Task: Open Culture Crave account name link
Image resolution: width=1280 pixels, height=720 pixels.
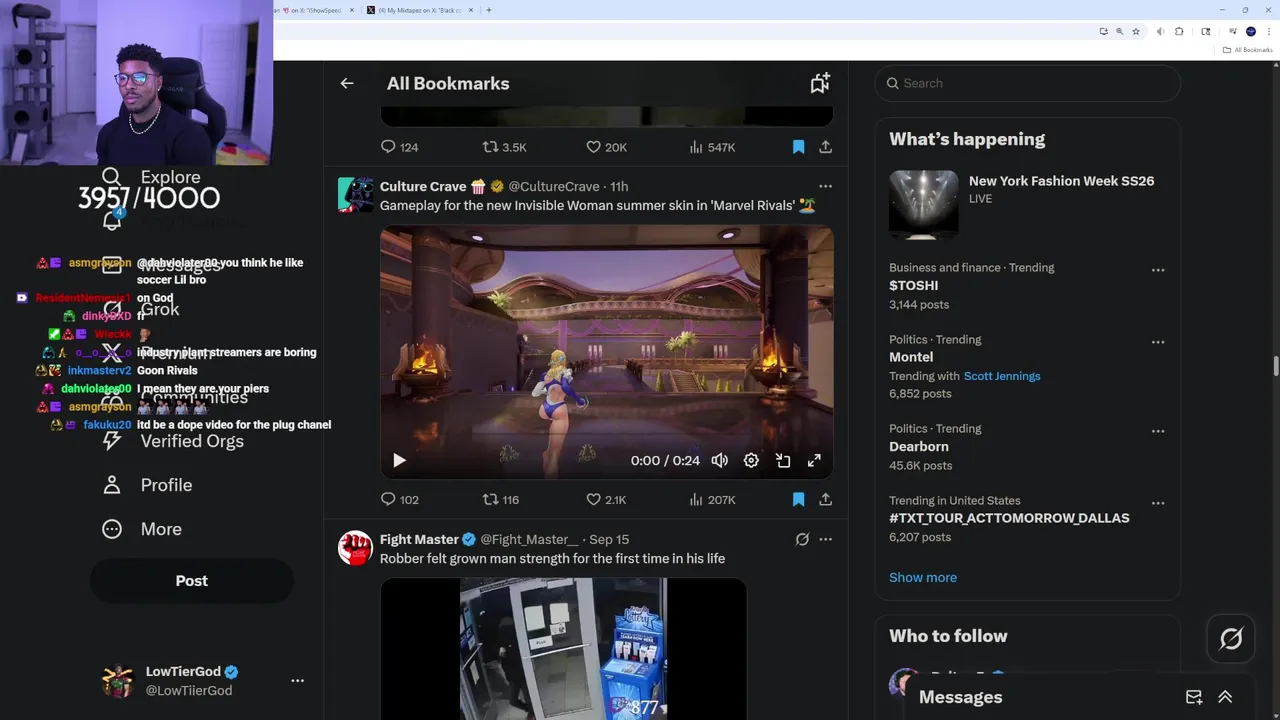Action: coord(423,186)
